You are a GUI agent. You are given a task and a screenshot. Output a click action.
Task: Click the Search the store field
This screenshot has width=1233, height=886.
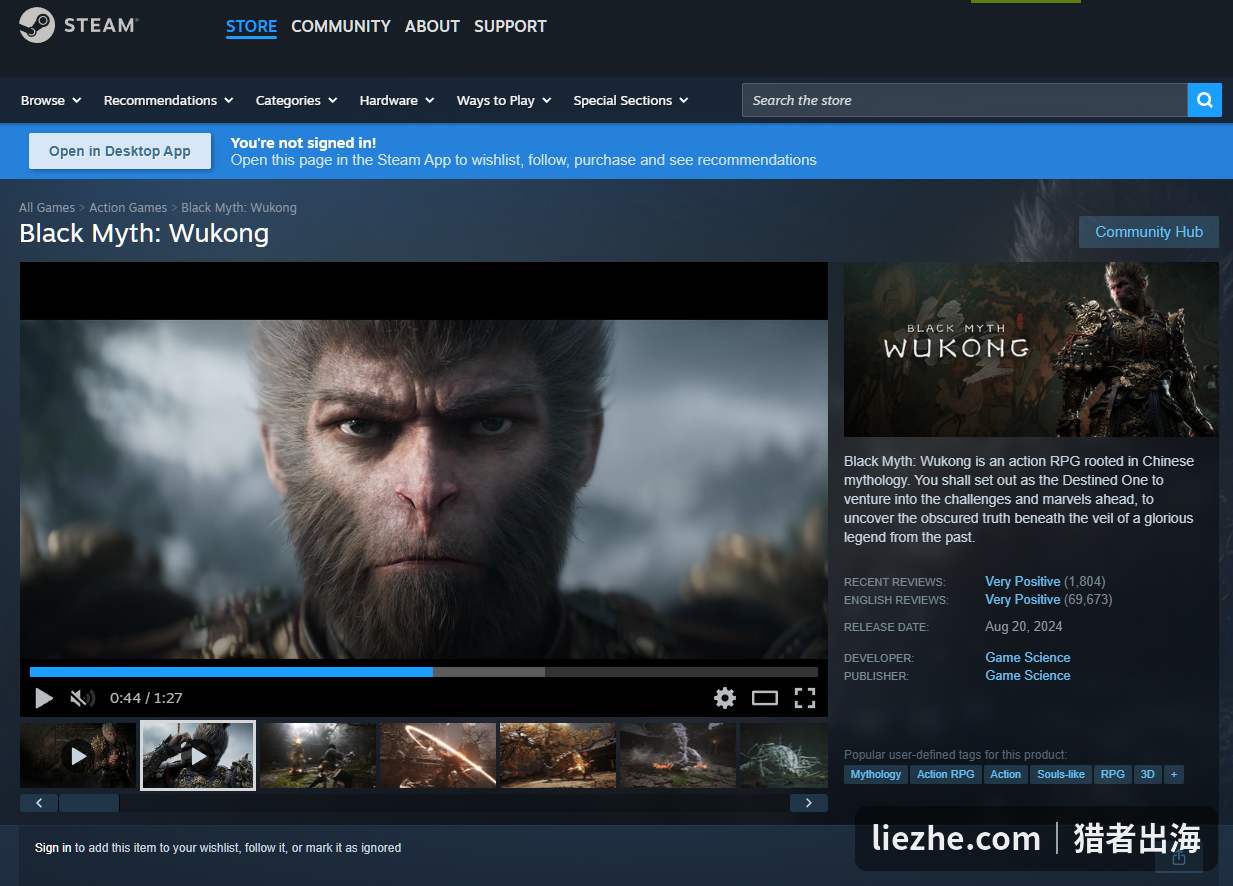[x=964, y=100]
